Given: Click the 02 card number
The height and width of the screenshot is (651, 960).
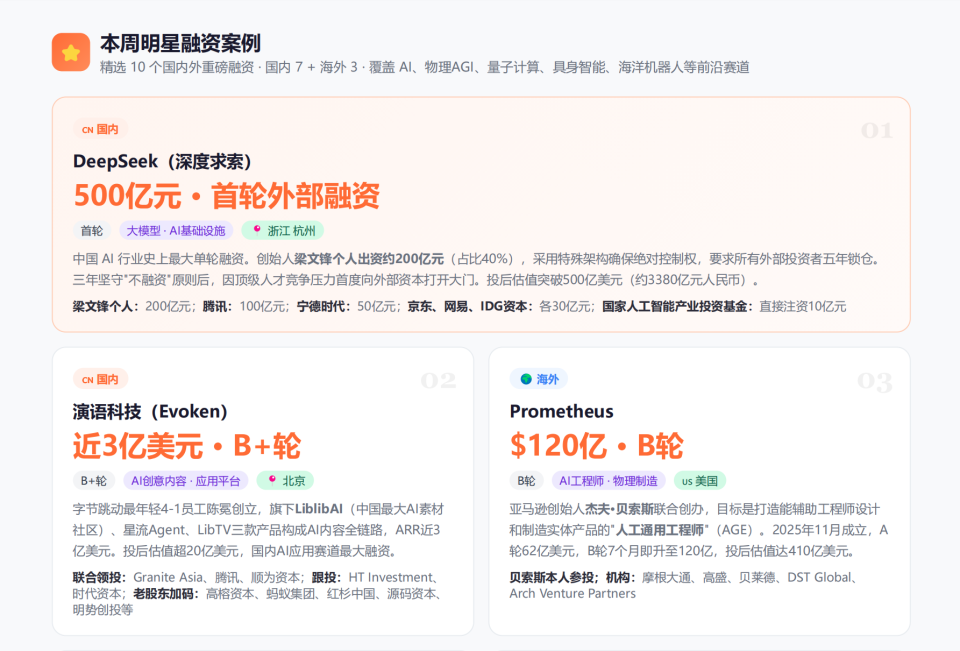Looking at the screenshot, I should coord(438,381).
